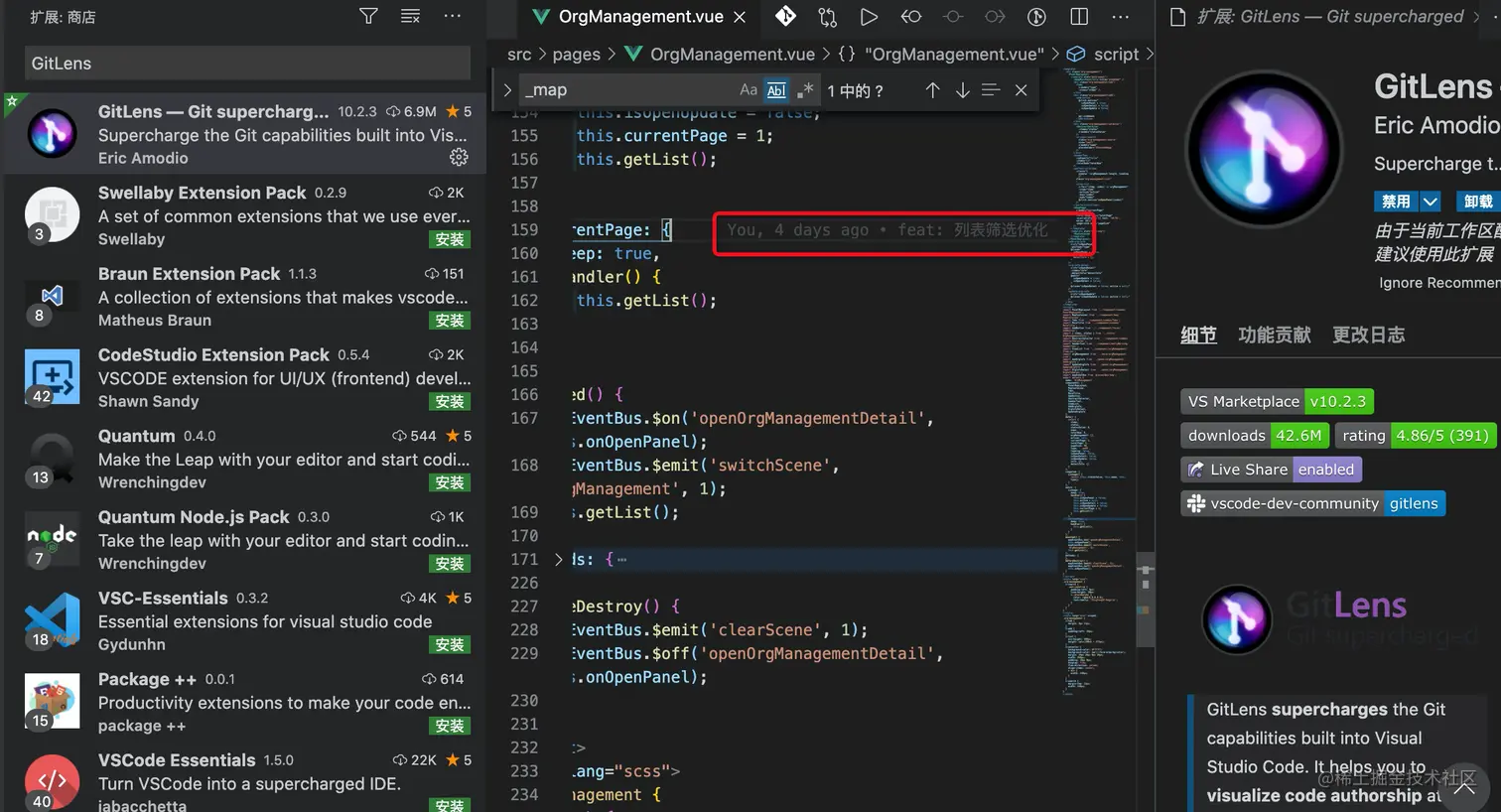The image size is (1501, 812).
Task: Click the extension search box with GitLens
Action: tap(247, 63)
